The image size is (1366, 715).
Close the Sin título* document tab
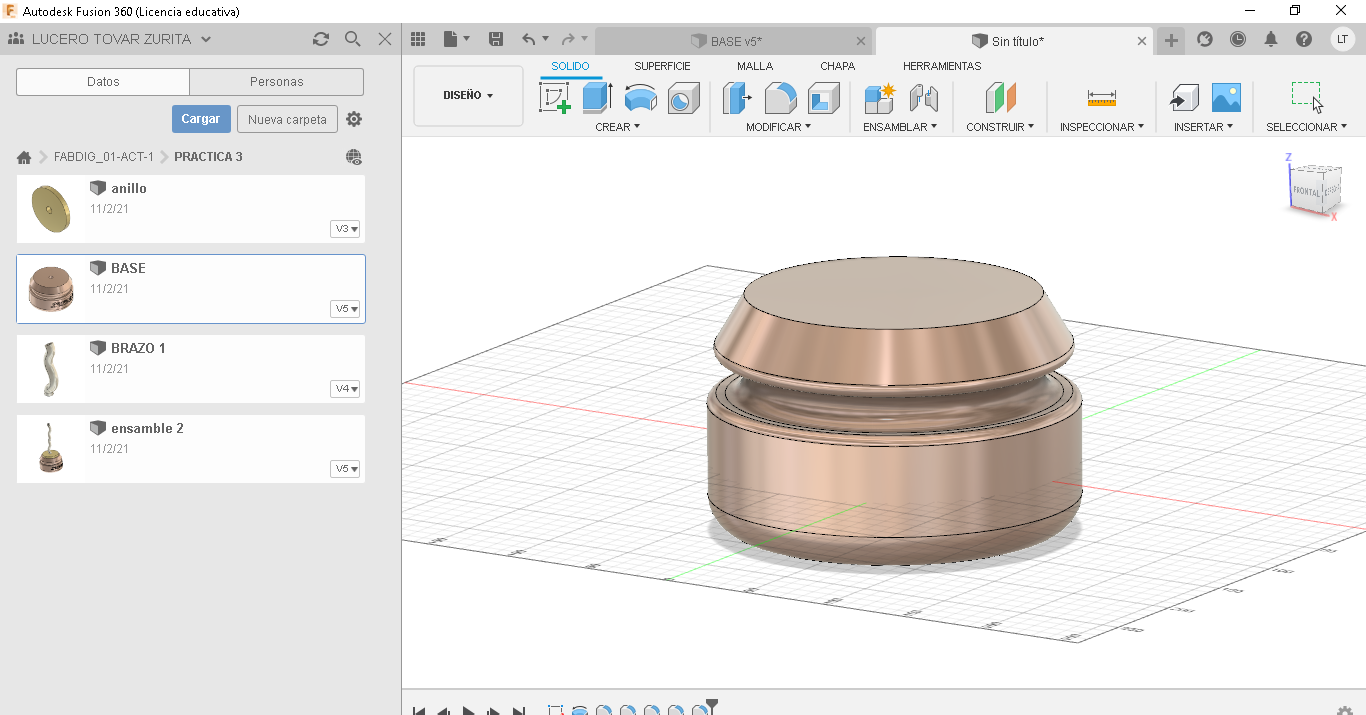(x=1143, y=41)
